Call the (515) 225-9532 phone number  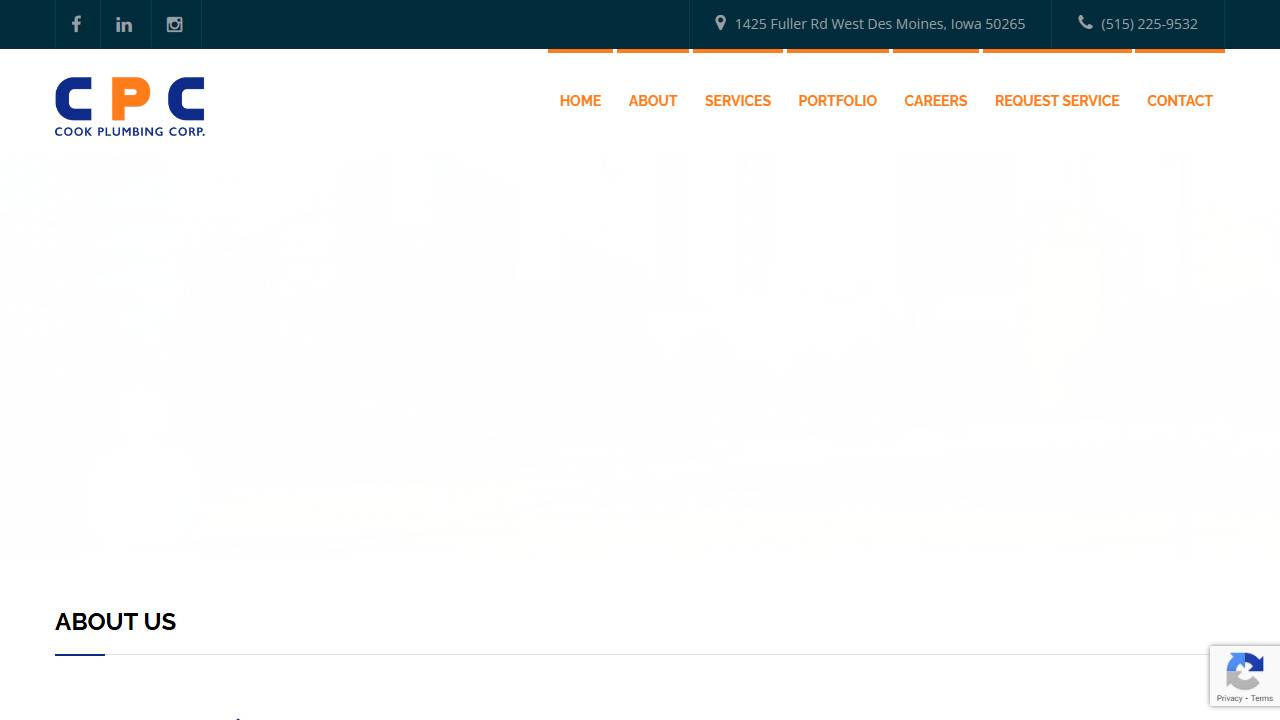(1149, 24)
